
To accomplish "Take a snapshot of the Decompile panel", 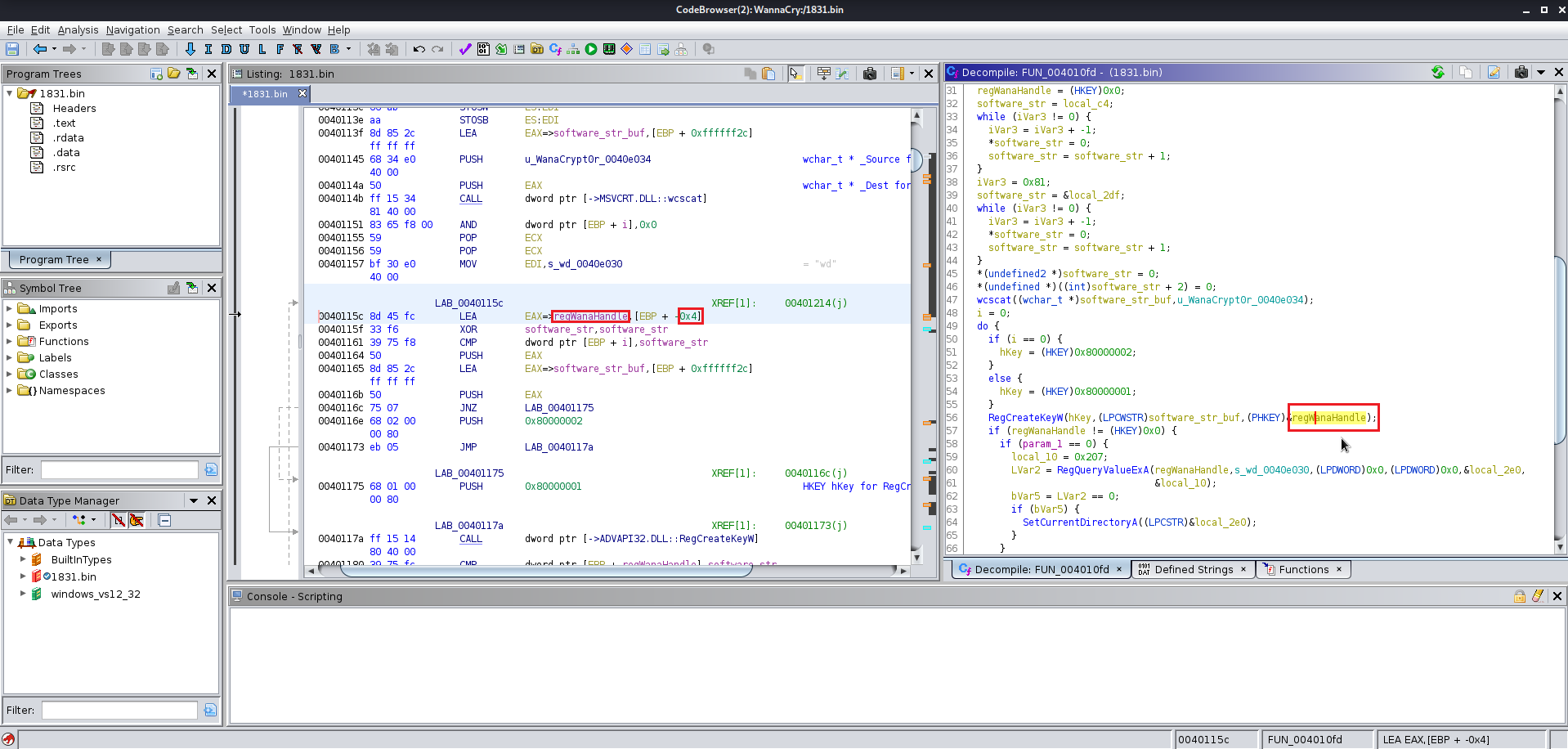I will pyautogui.click(x=1521, y=72).
